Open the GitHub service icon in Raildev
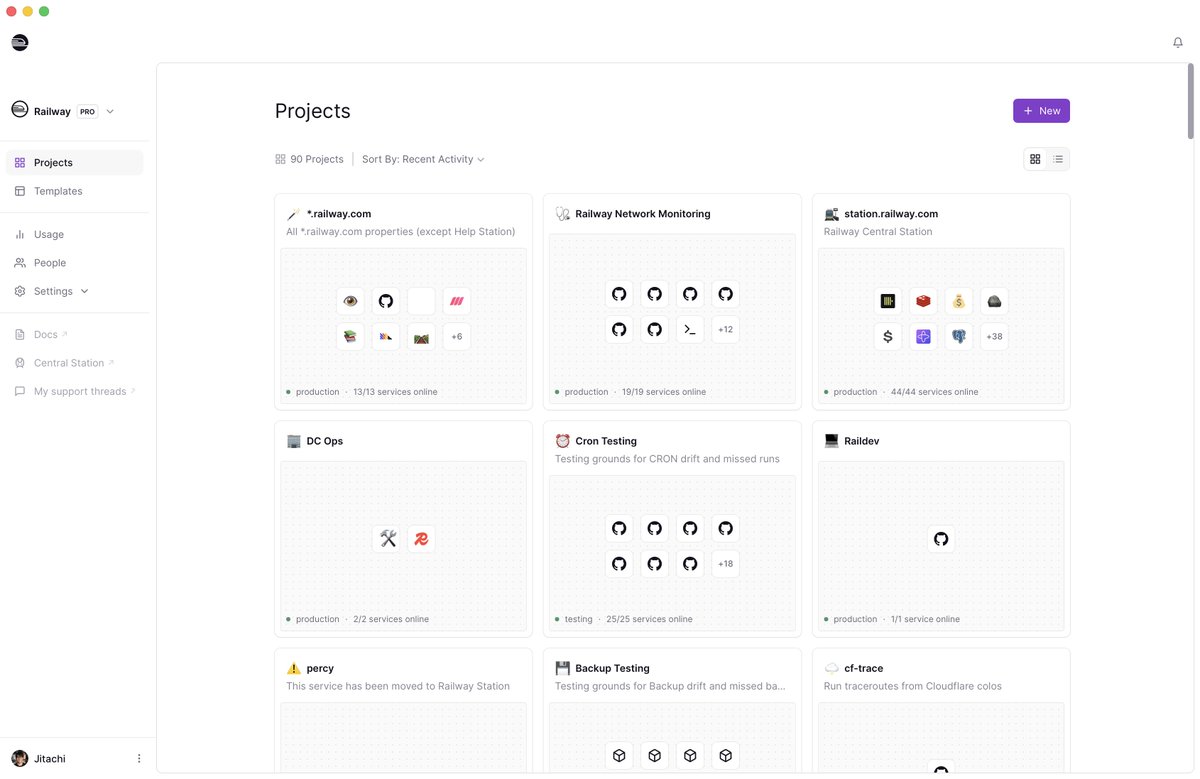This screenshot has width=1200, height=779. coord(941,539)
